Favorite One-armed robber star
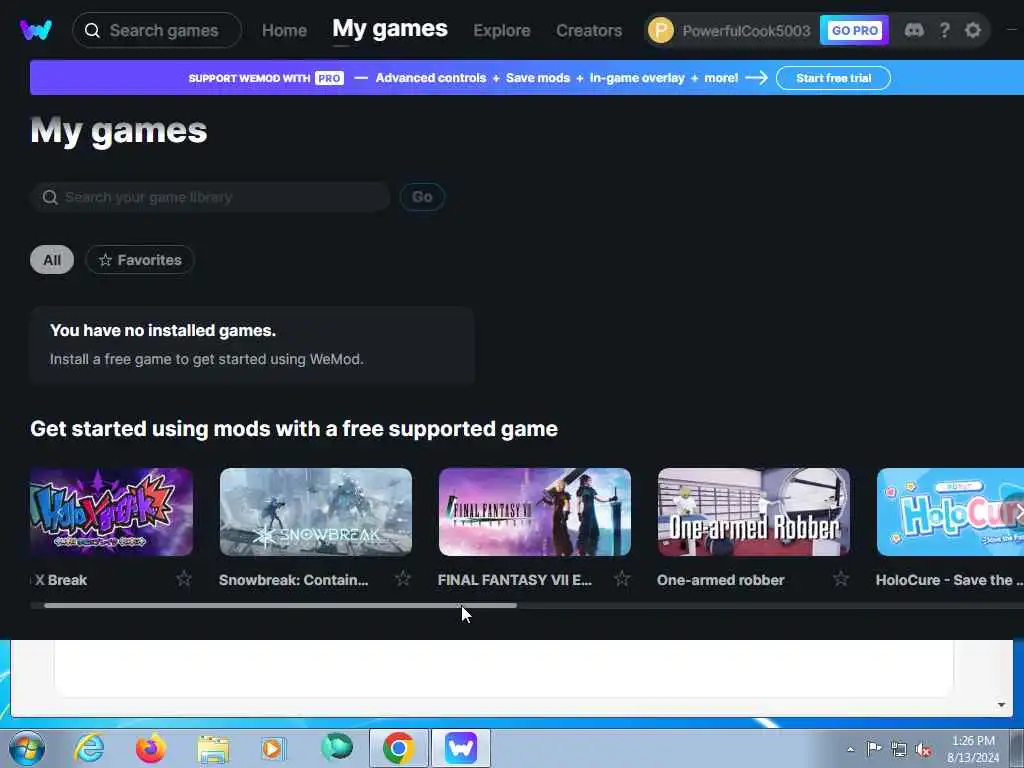Screen dimensions: 1024x768 tap(841, 579)
